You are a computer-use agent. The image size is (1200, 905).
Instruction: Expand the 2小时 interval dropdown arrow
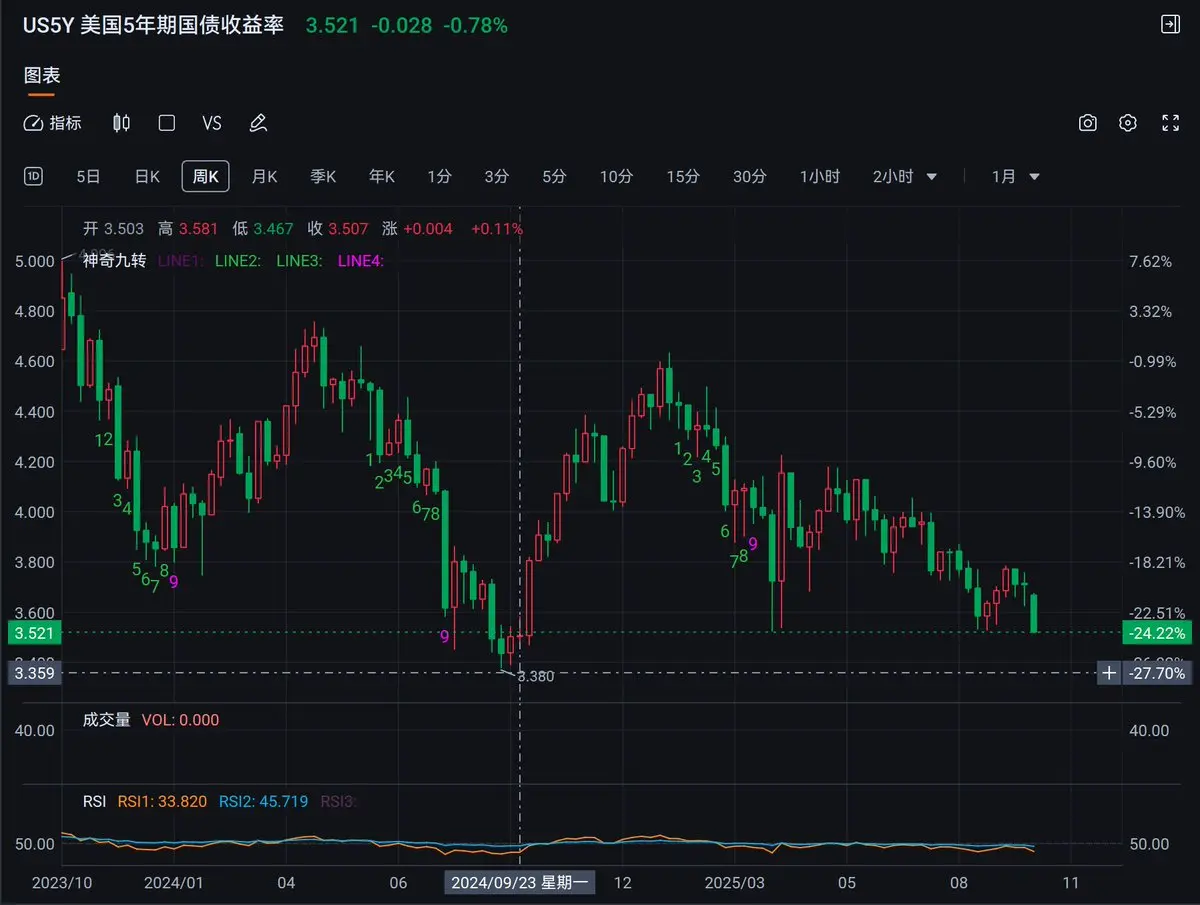point(932,177)
